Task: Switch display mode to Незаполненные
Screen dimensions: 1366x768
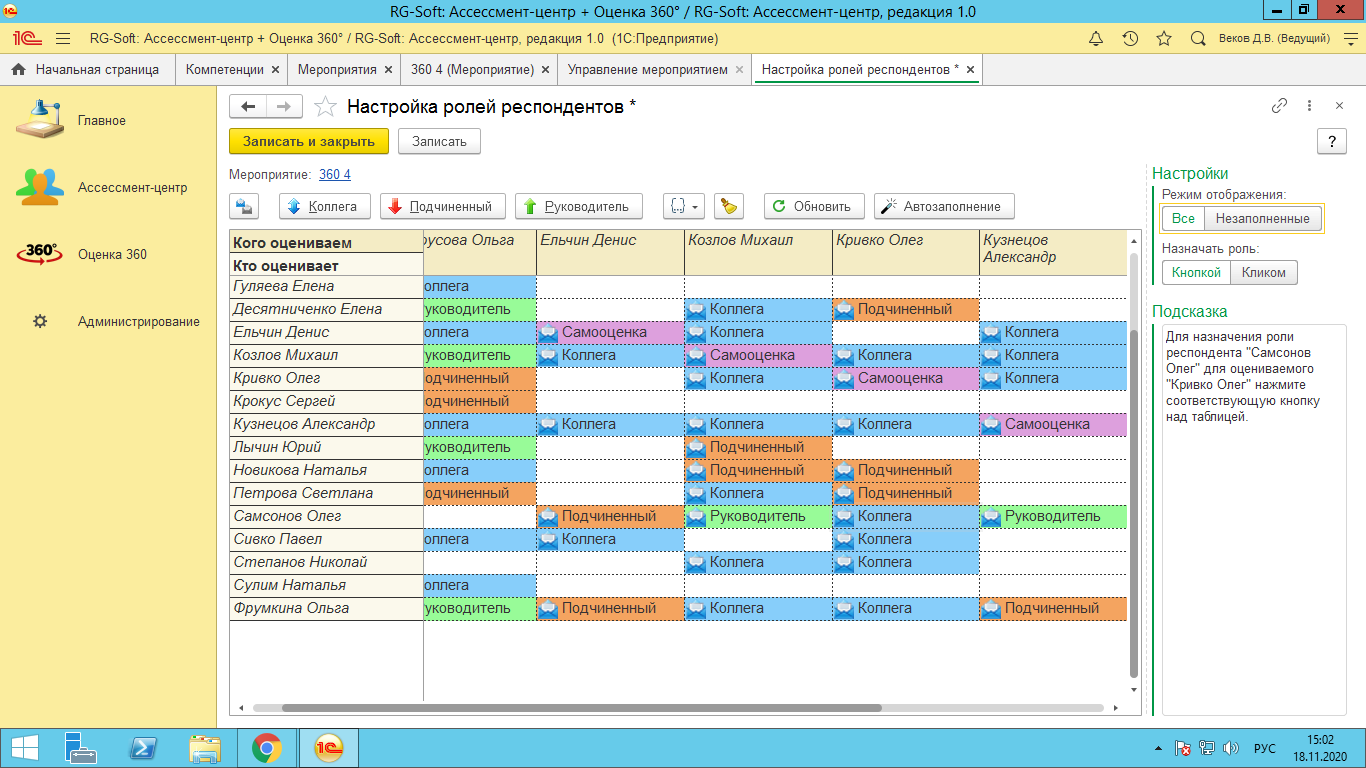Action: [1263, 218]
